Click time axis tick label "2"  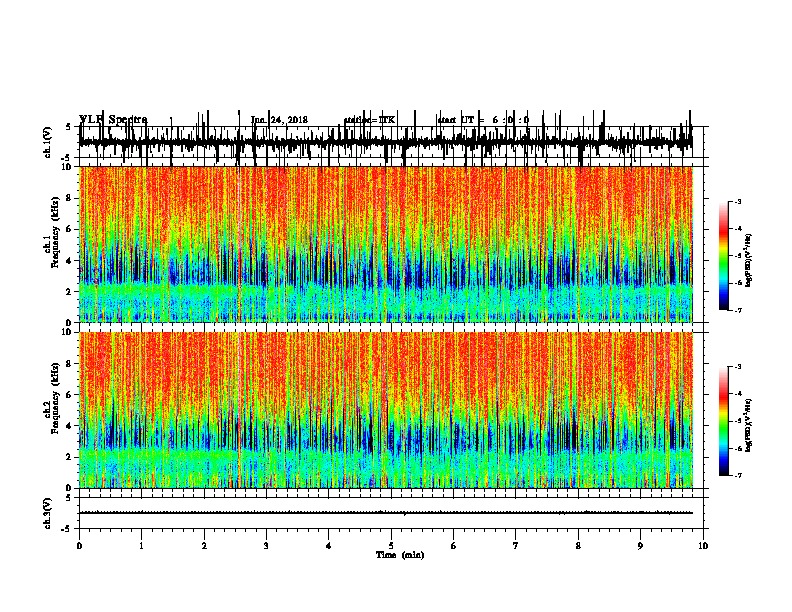click(204, 546)
